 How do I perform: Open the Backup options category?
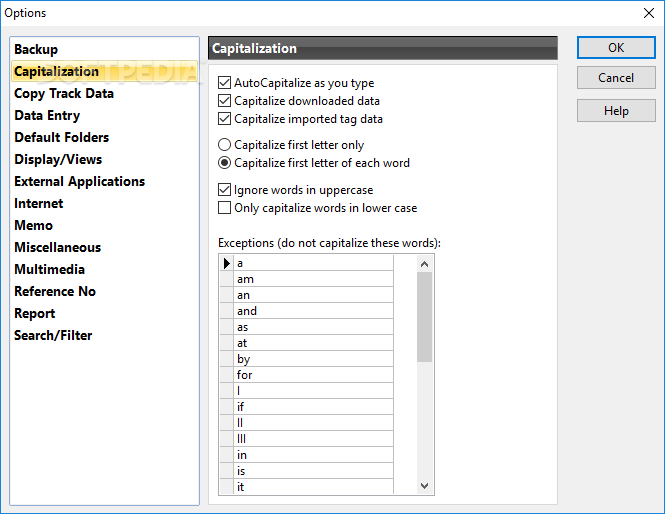36,49
